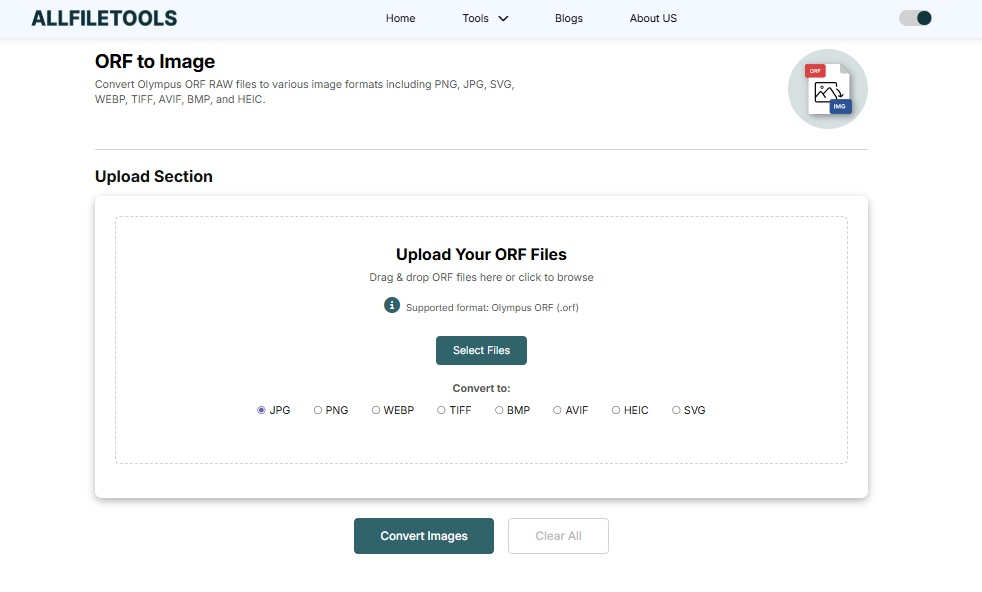
Task: Click the Upload Section heading
Action: click(x=153, y=177)
